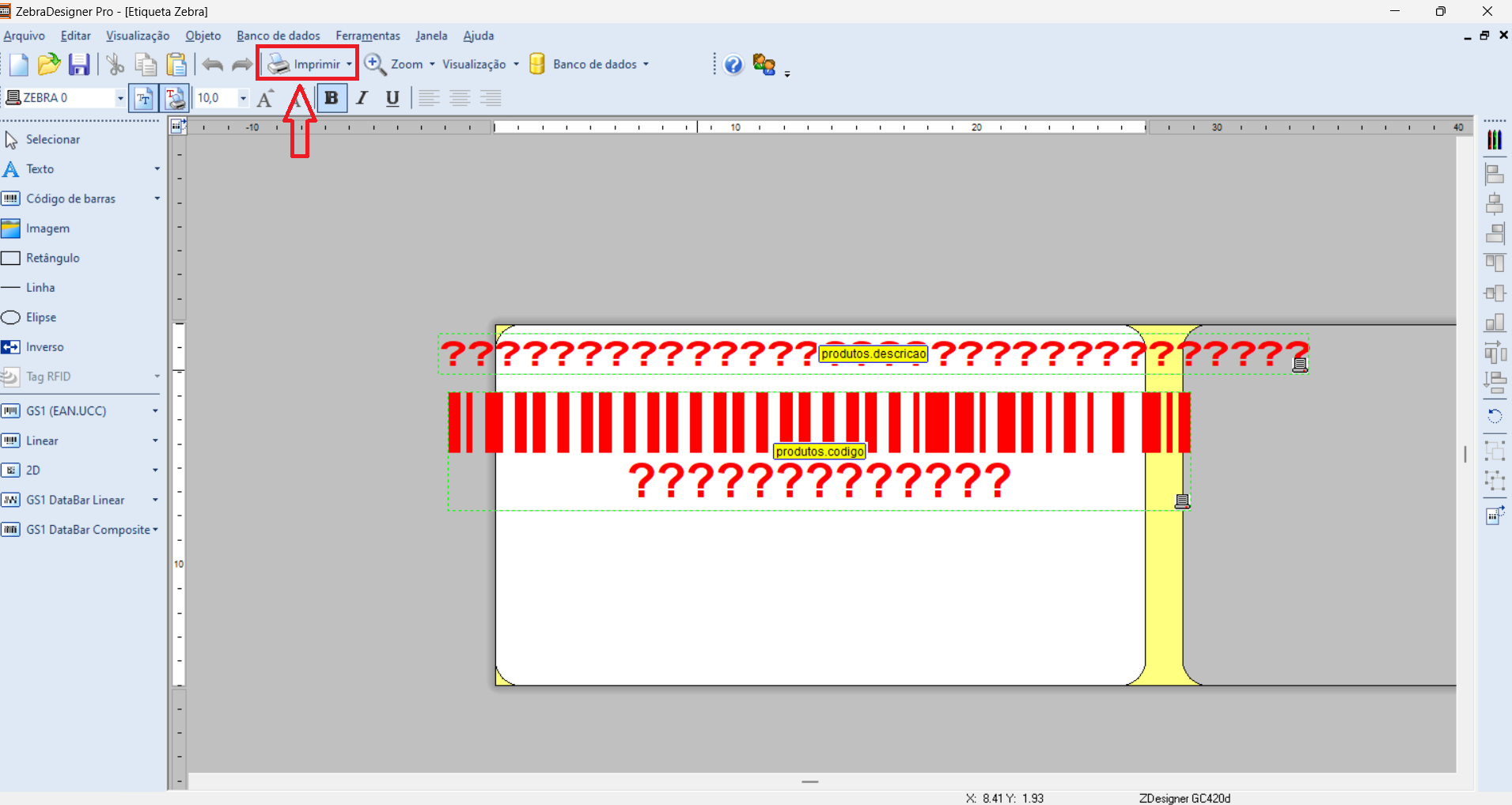This screenshot has width=1512, height=805.
Task: Rotate object with the circular arrow icon
Action: click(1495, 416)
